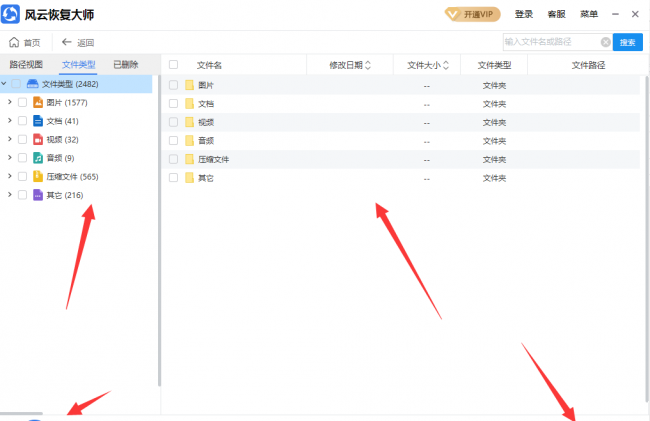This screenshot has height=421, width=650.
Task: Tick the tree checkbox for 图片 (1577)
Action: (22, 102)
